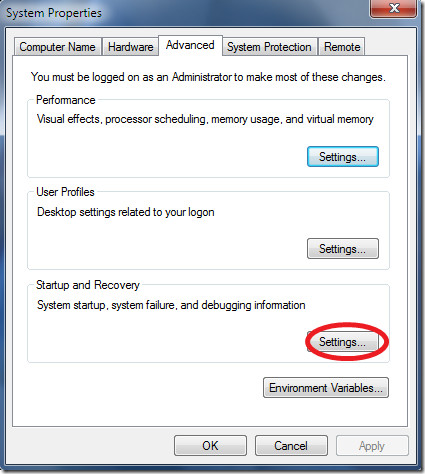425x474 pixels.
Task: Open the Environment Variables dialog
Action: coord(326,387)
